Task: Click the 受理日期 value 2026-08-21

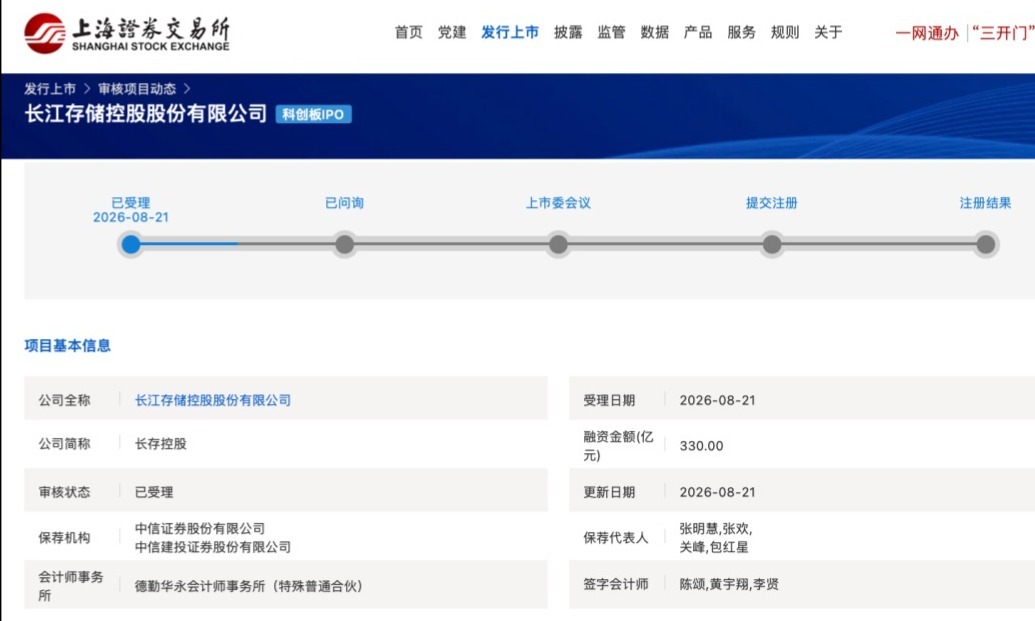Action: [718, 400]
